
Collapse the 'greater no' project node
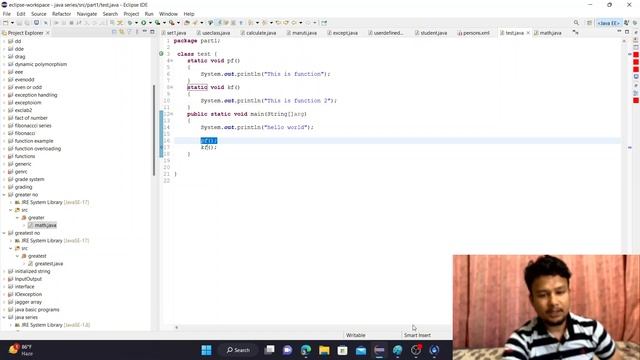tap(4, 195)
